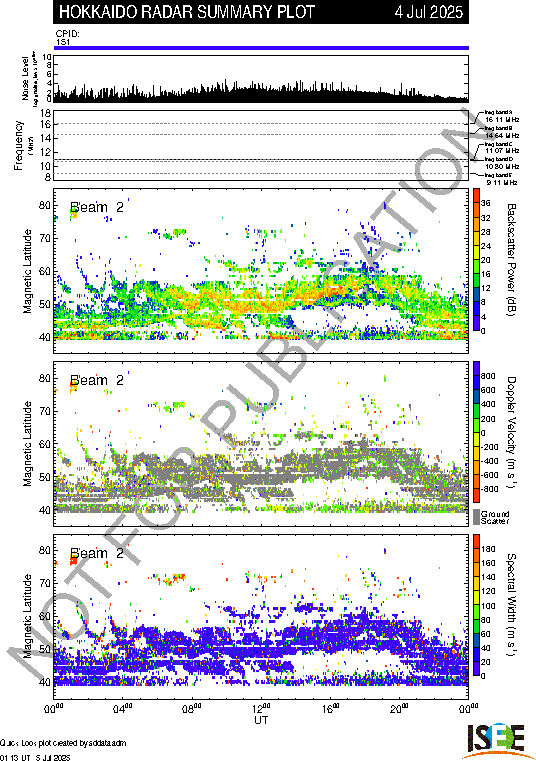The image size is (536, 761).
Task: Click the 4 Jul 2025 date label
Action: pyautogui.click(x=429, y=12)
